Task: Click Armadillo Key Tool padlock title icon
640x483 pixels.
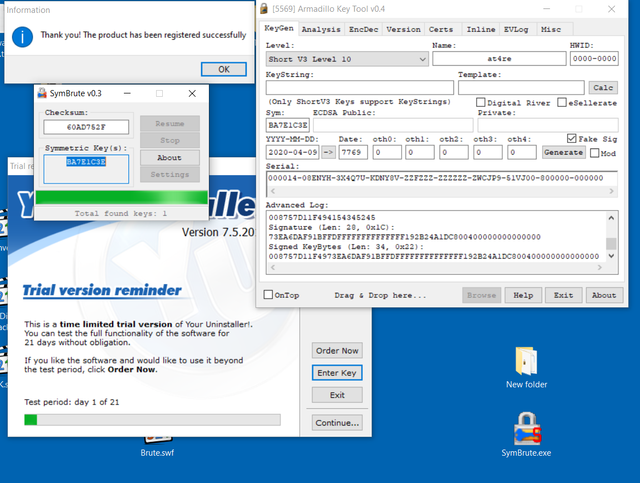Action: (264, 9)
